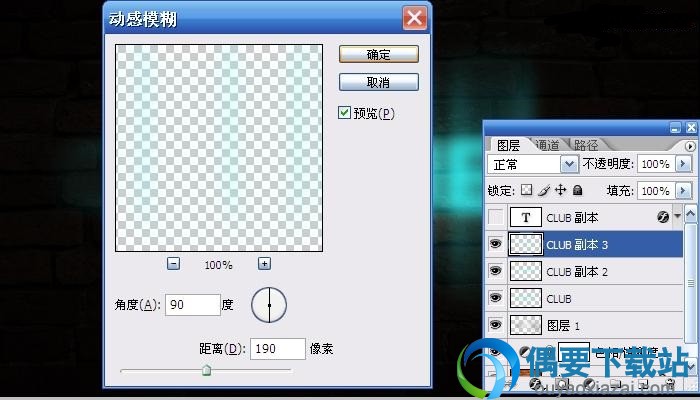Image resolution: width=700 pixels, height=400 pixels.
Task: Click lock all padlock icon
Action: [x=577, y=190]
